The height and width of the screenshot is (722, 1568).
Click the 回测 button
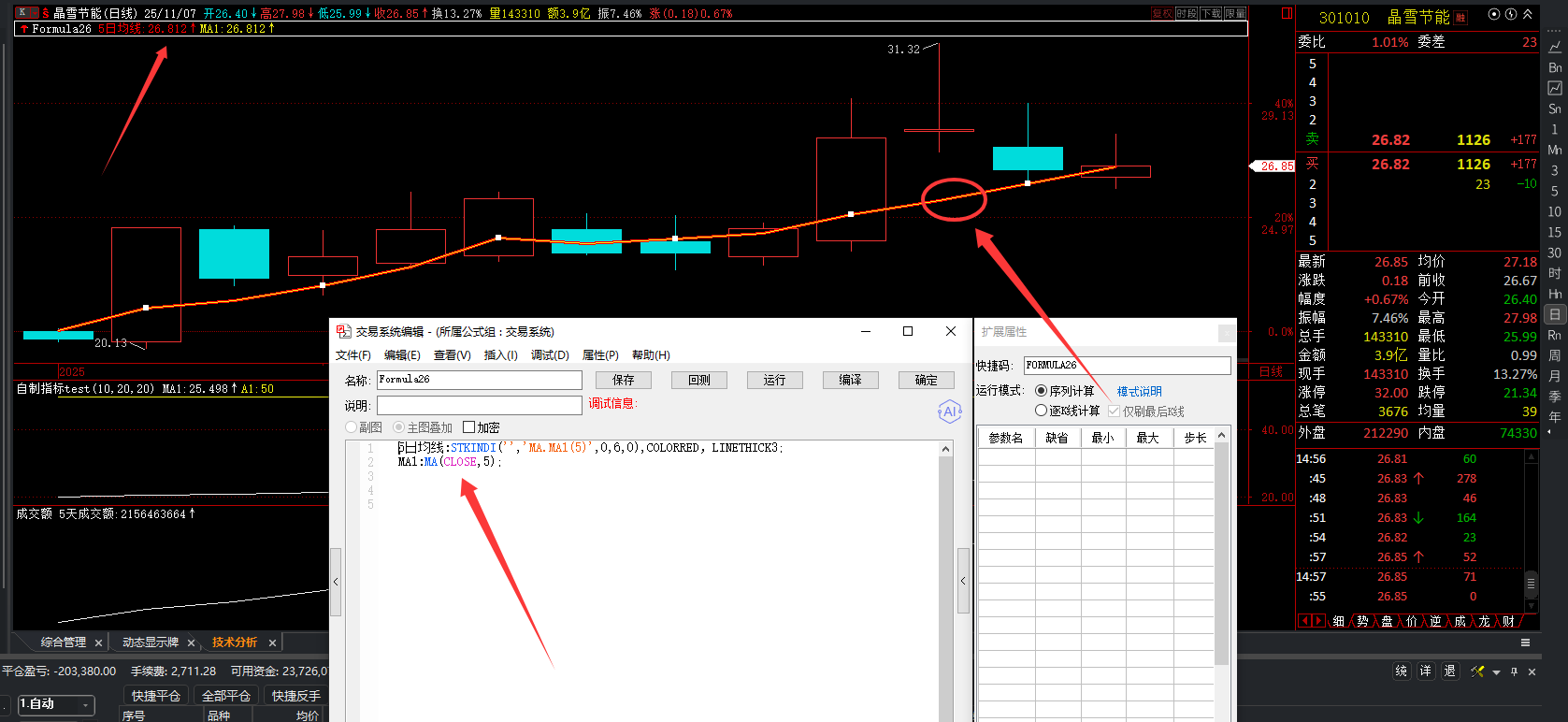[x=699, y=380]
